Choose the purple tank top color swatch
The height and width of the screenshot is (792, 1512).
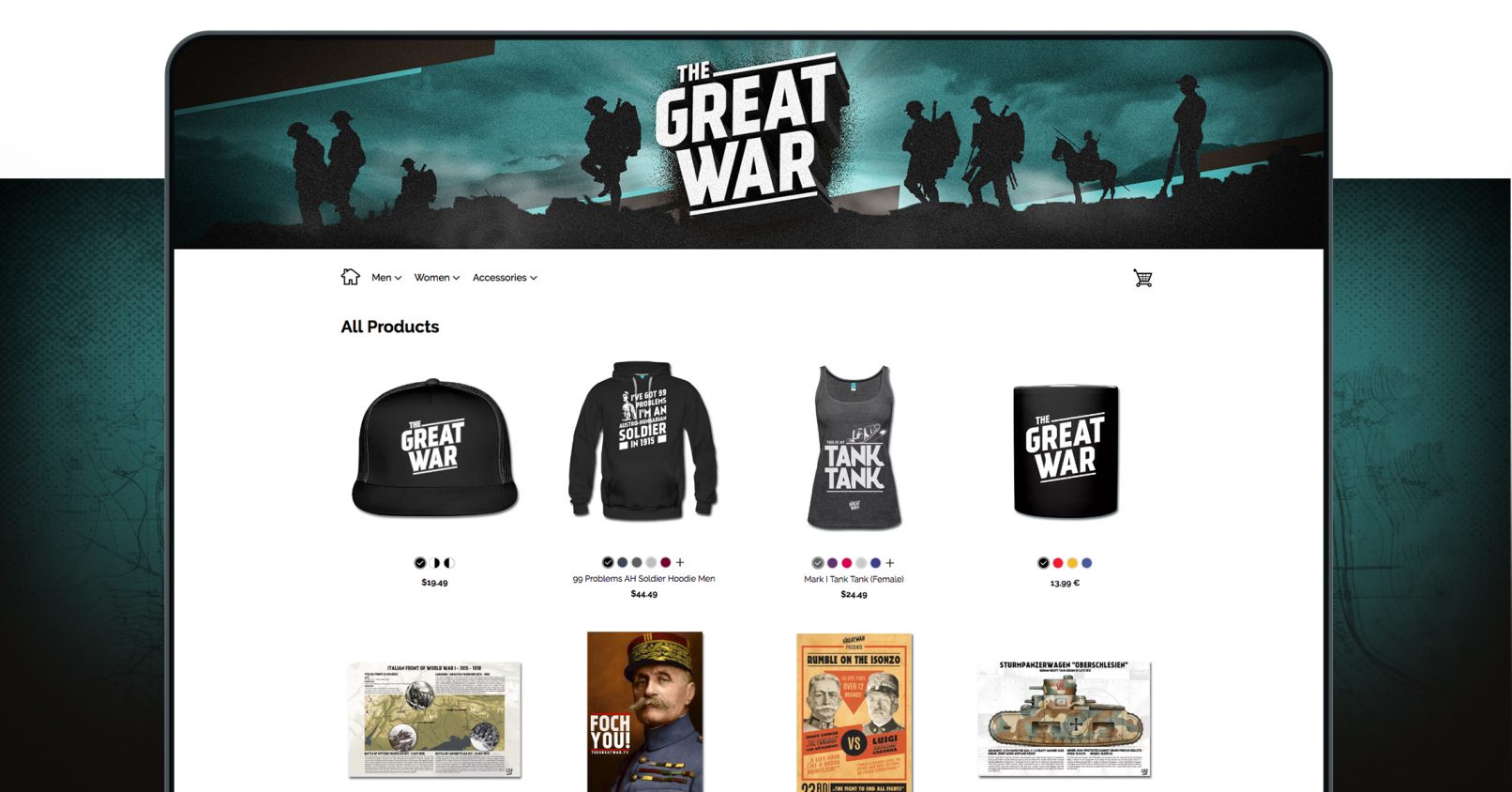point(832,563)
